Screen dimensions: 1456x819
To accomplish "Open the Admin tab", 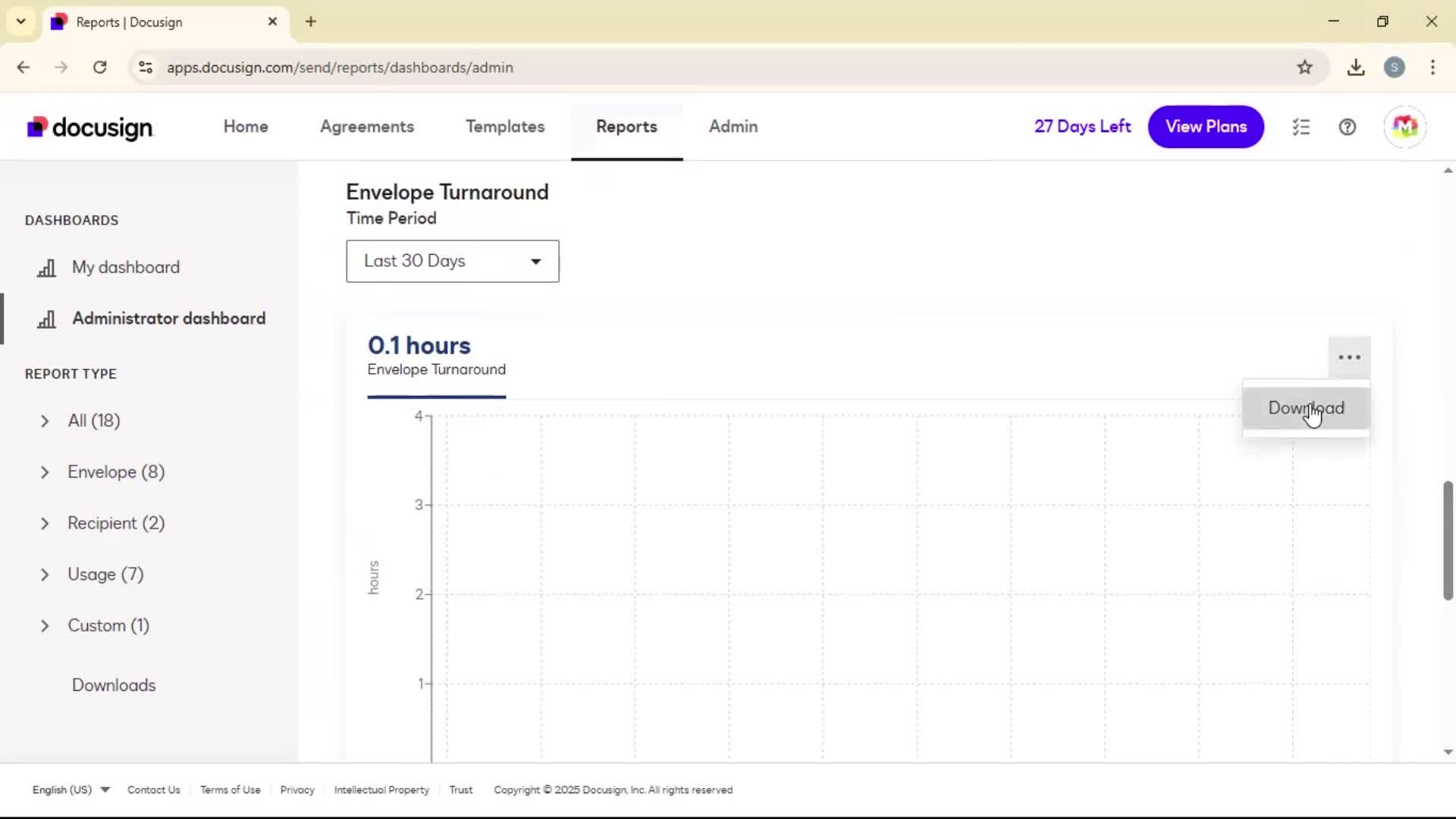I will pos(733,127).
